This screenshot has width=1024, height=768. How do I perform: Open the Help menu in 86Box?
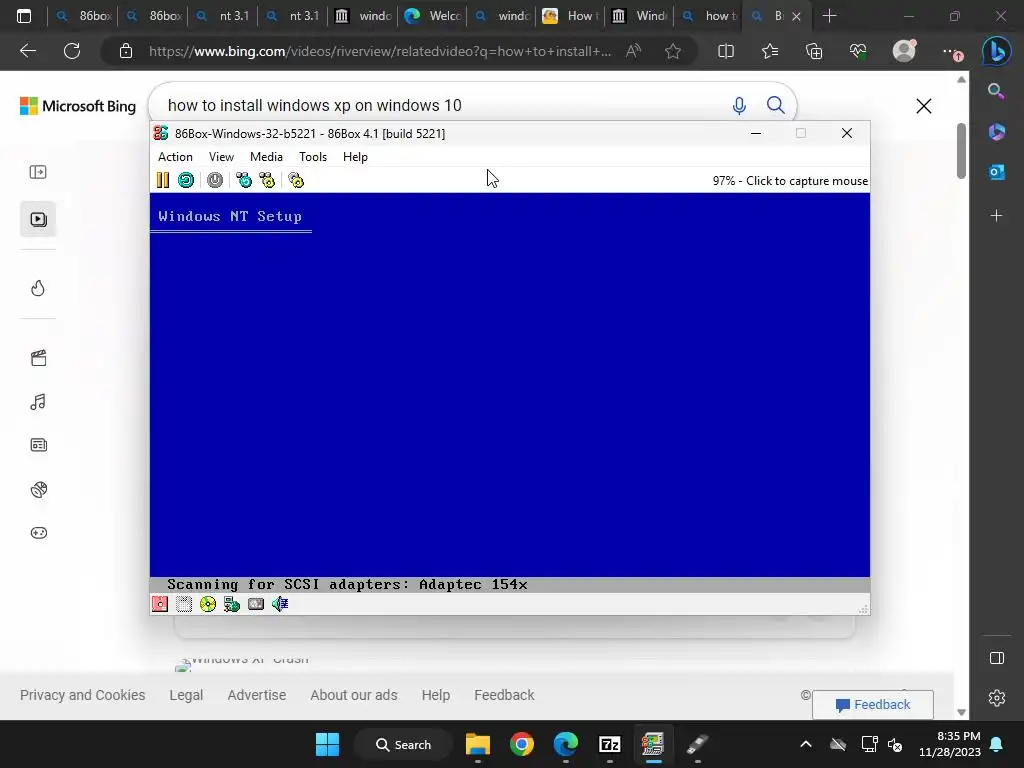[x=355, y=157]
